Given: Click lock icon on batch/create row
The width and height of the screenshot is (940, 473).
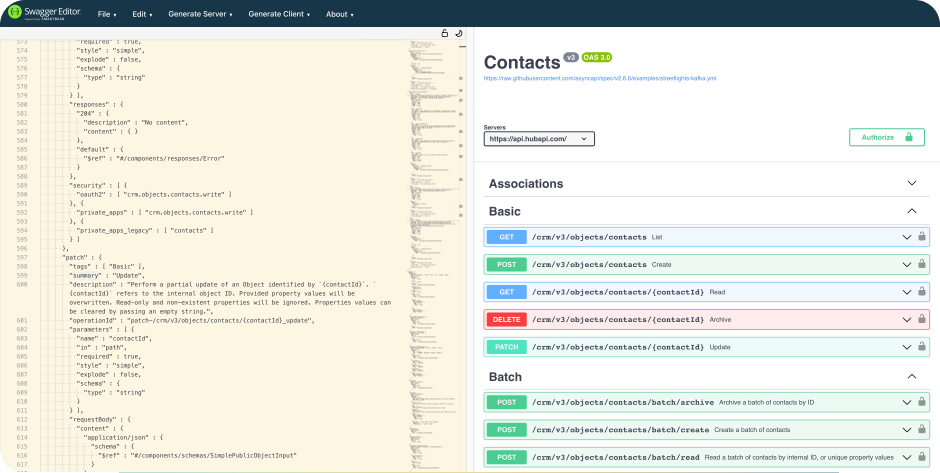Looking at the screenshot, I should (922, 429).
